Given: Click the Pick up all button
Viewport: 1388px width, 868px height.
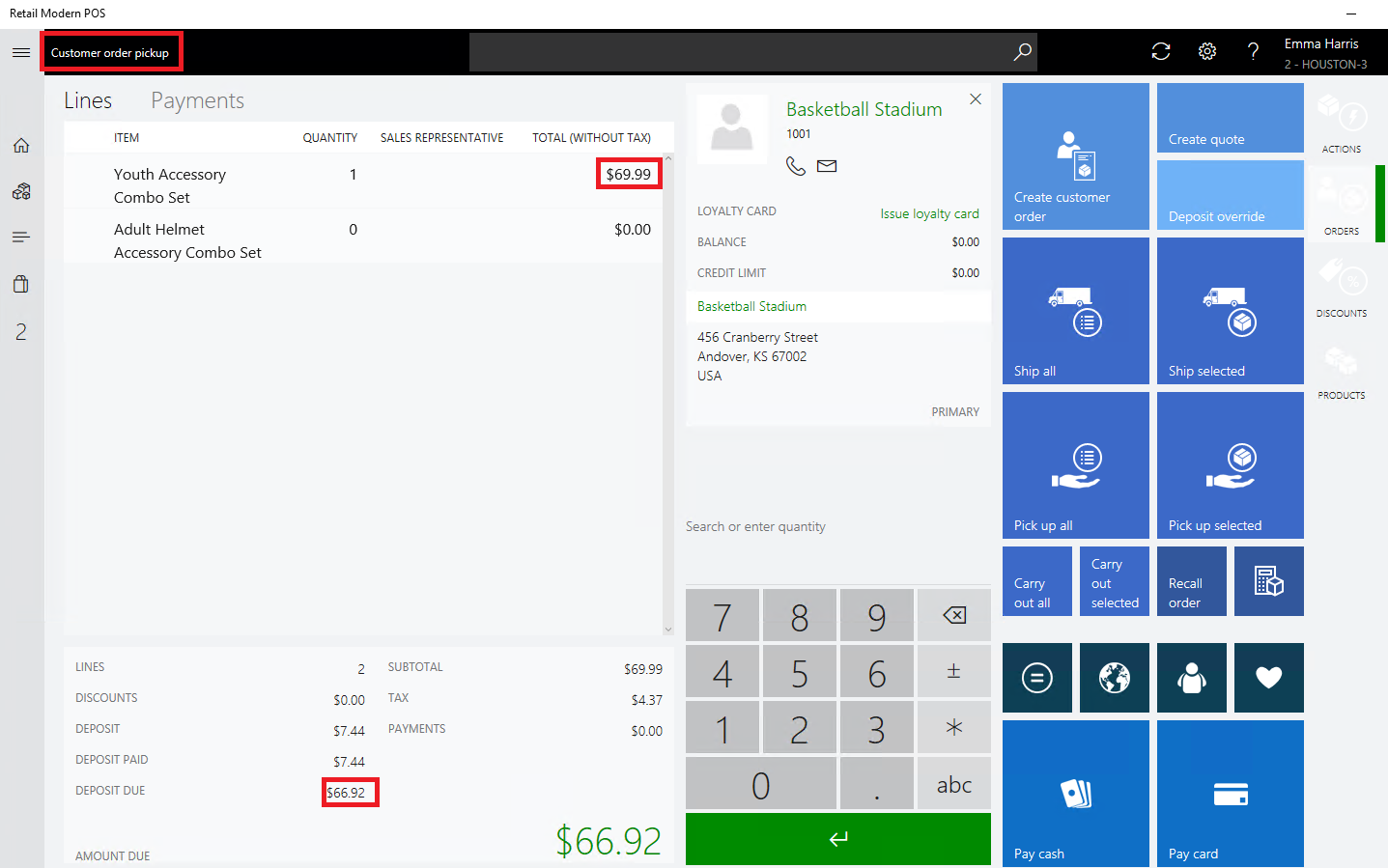Looking at the screenshot, I should [x=1075, y=465].
